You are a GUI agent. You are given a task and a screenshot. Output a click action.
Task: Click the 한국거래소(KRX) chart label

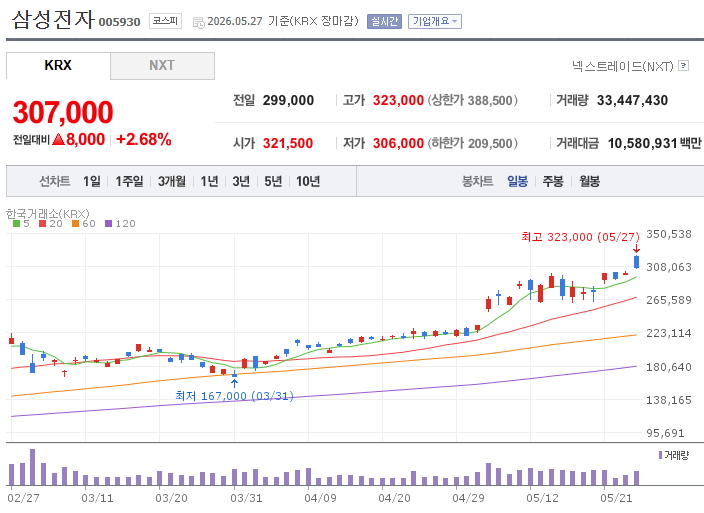48,214
